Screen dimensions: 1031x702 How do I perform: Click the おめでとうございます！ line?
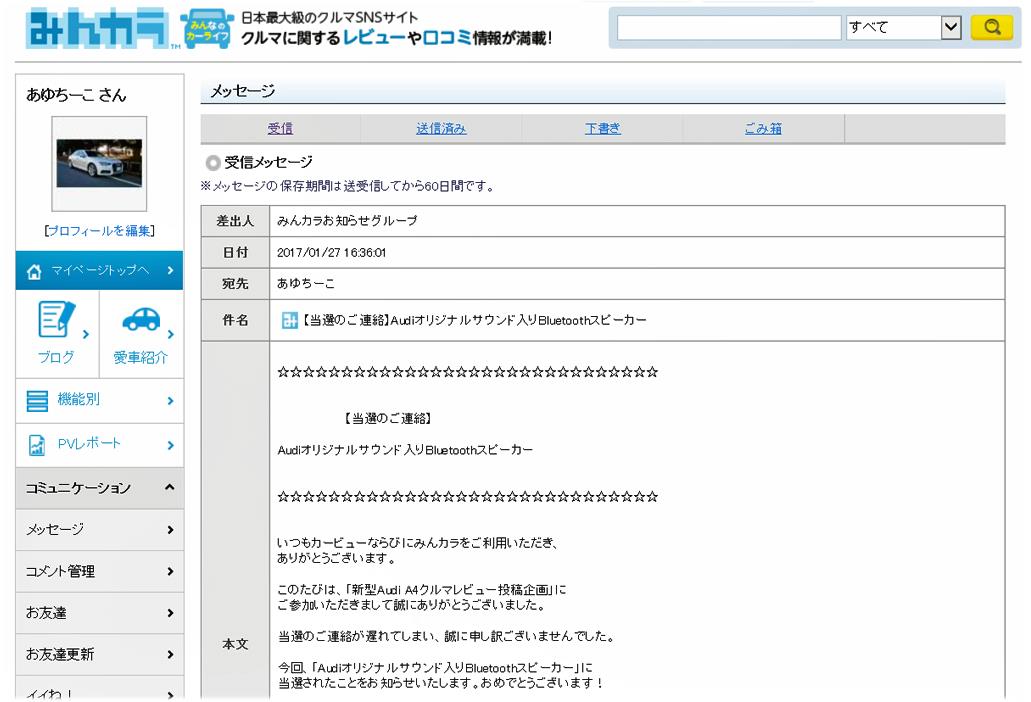(441, 683)
